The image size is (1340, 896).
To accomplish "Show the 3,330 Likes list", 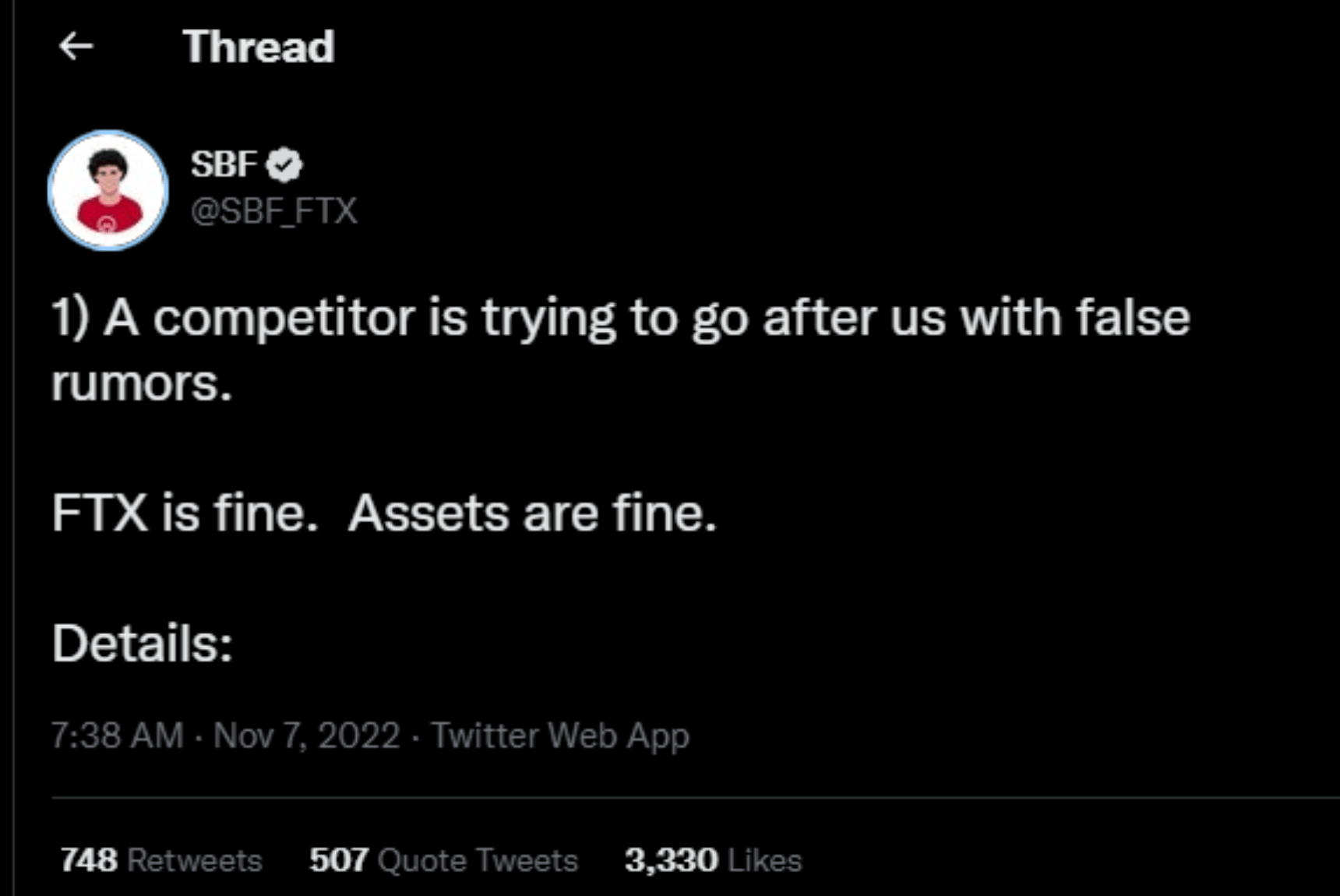I will click(713, 860).
